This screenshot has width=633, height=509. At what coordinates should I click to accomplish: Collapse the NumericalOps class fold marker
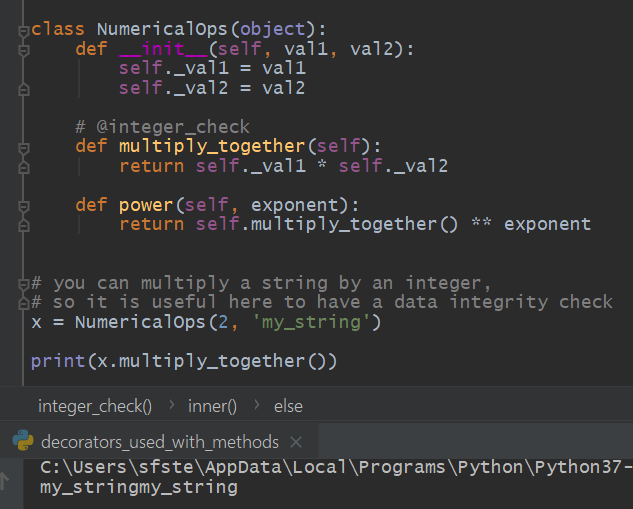click(24, 30)
